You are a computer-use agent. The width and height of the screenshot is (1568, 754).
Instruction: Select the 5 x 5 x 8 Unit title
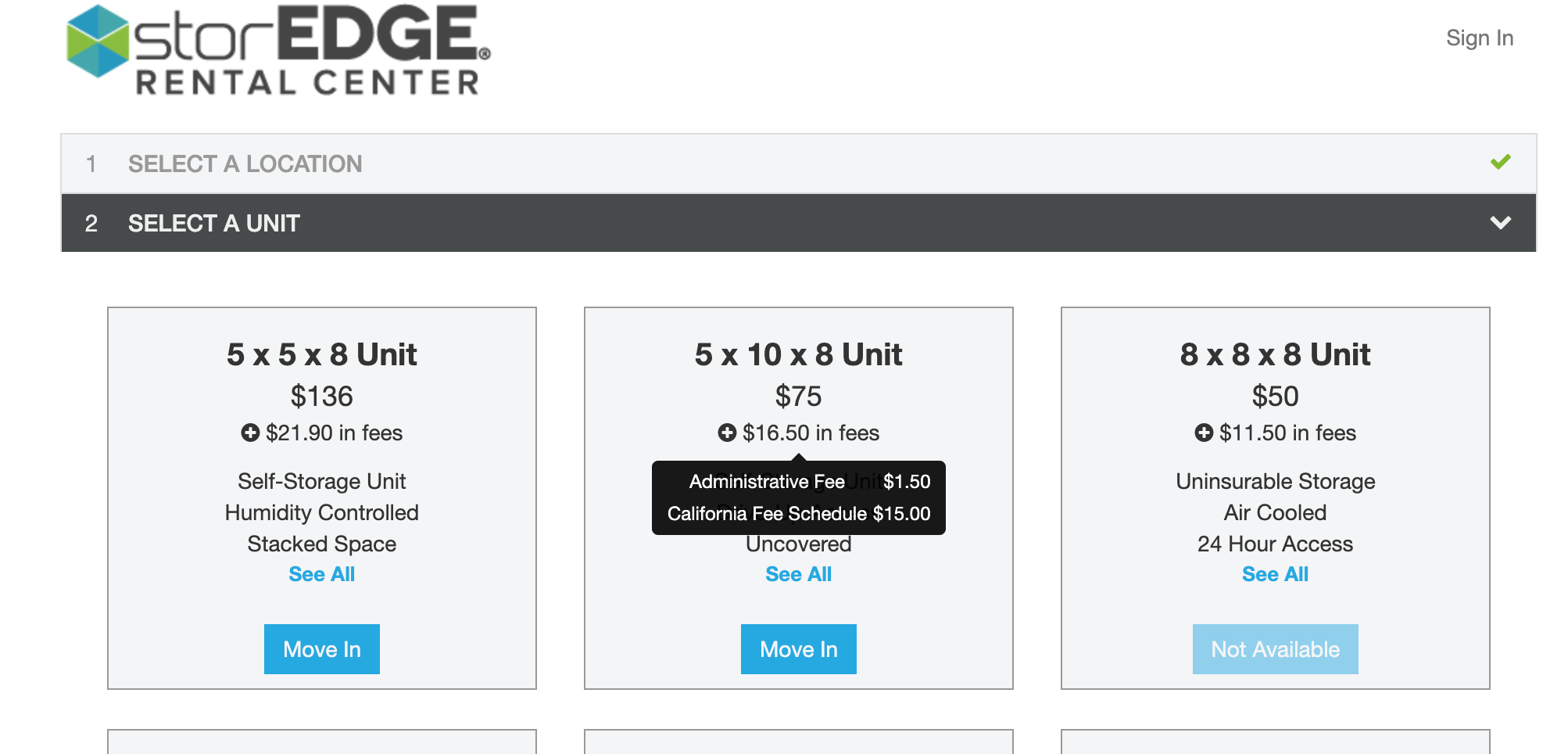point(322,354)
